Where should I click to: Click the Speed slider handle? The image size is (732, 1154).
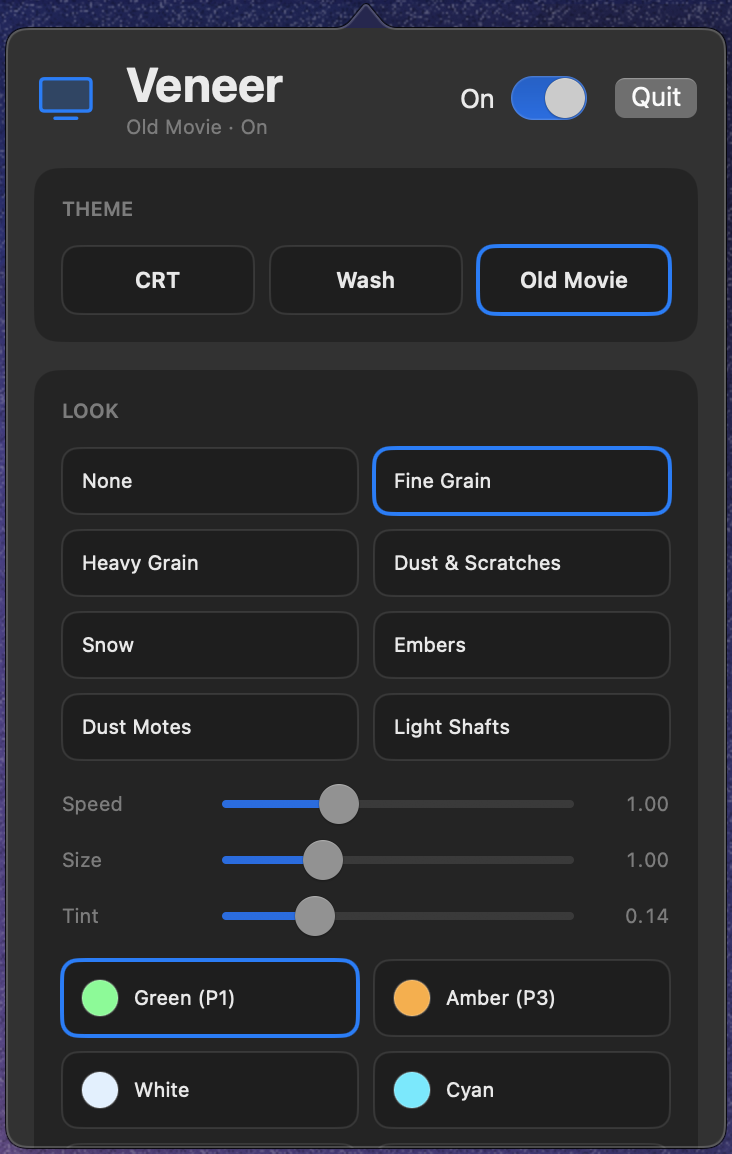pyautogui.click(x=338, y=804)
